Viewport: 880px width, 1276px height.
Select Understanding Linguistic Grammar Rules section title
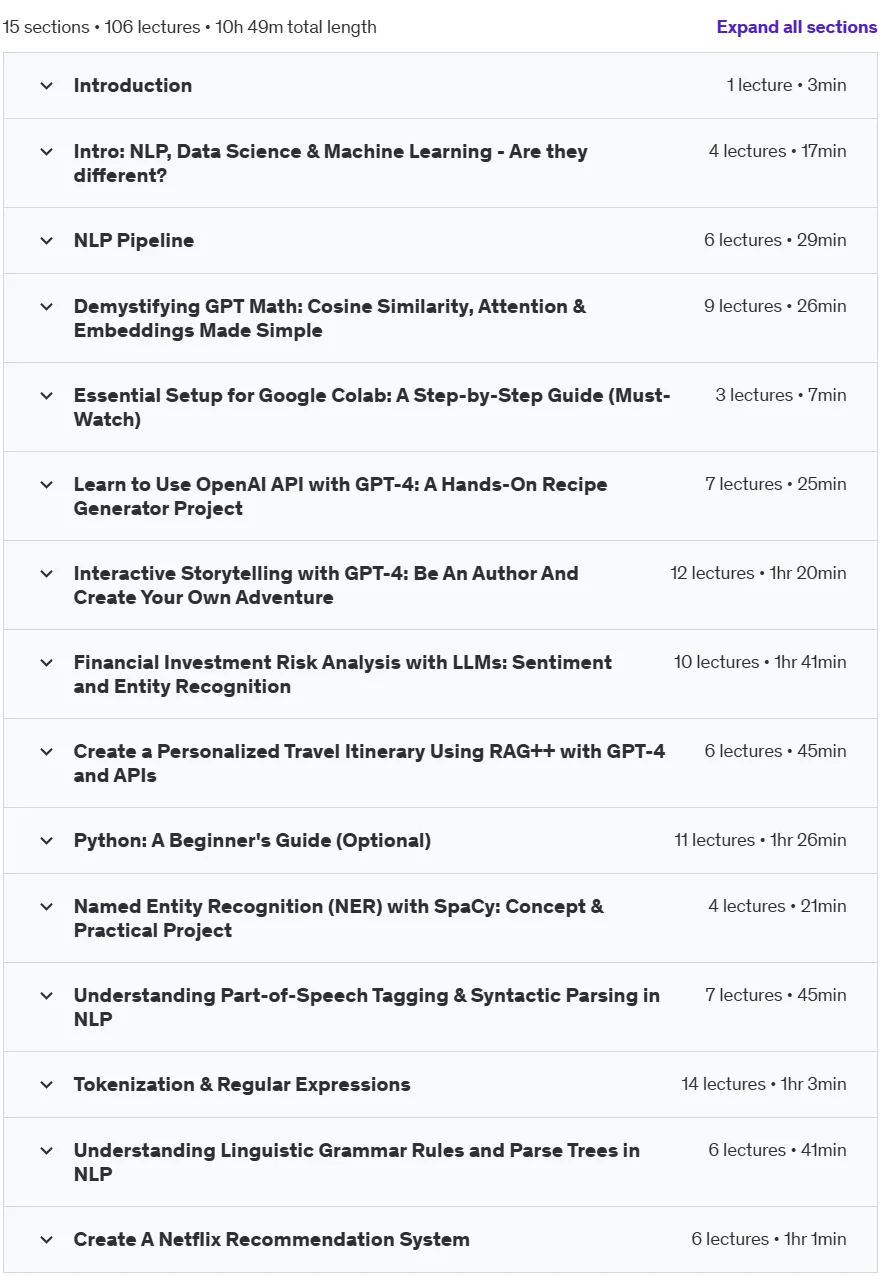pos(357,1162)
